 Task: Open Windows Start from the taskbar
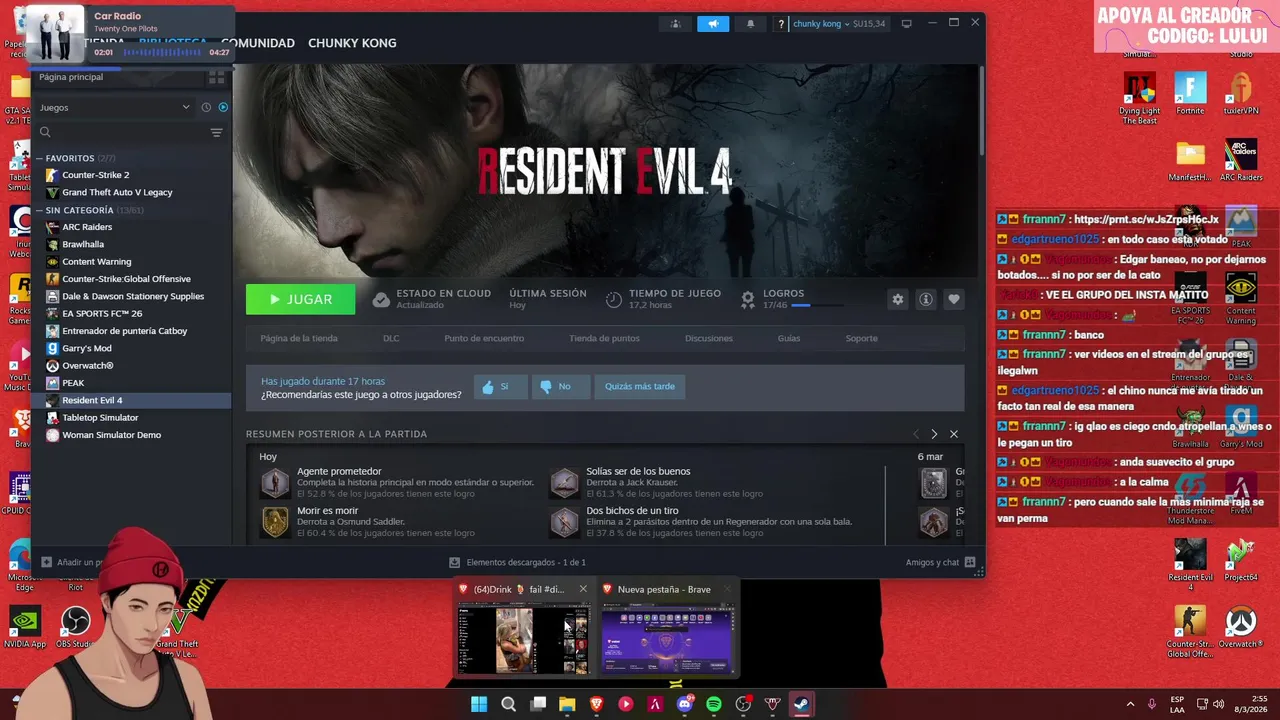(x=479, y=704)
